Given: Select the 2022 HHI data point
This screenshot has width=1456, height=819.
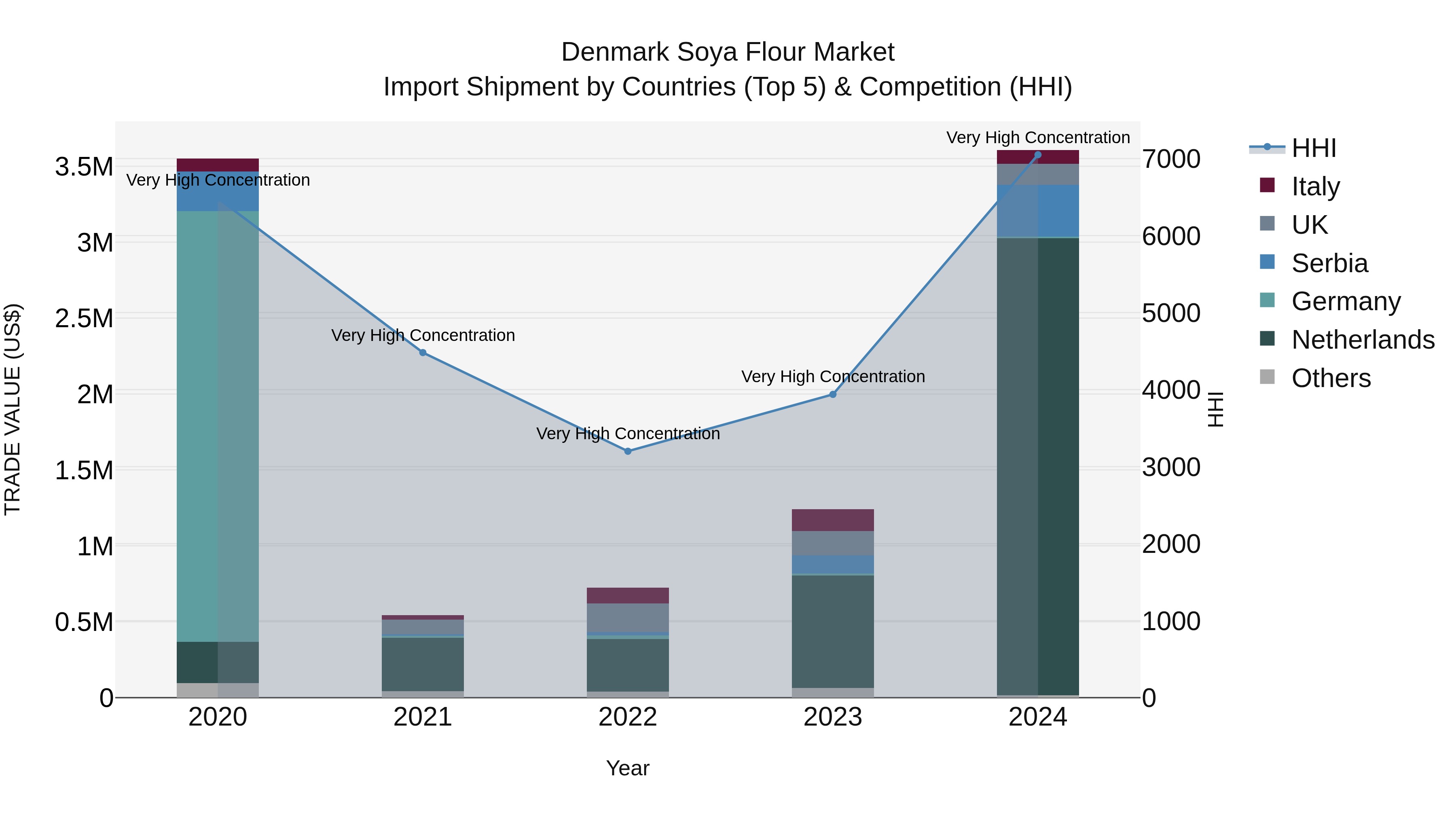Looking at the screenshot, I should (x=628, y=451).
